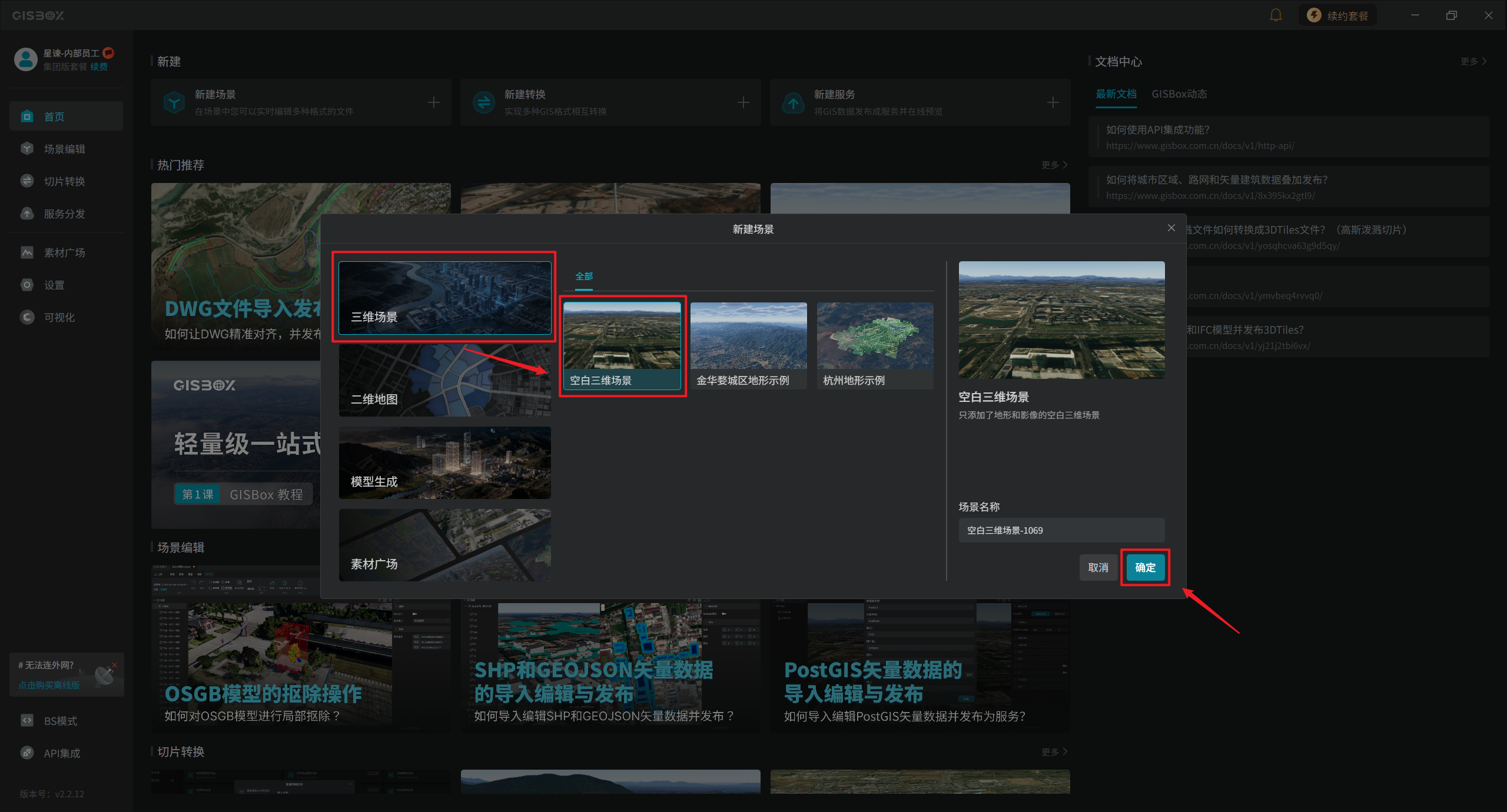Click the plus icon on 新建场景 card
This screenshot has height=812, width=1507.
(434, 102)
